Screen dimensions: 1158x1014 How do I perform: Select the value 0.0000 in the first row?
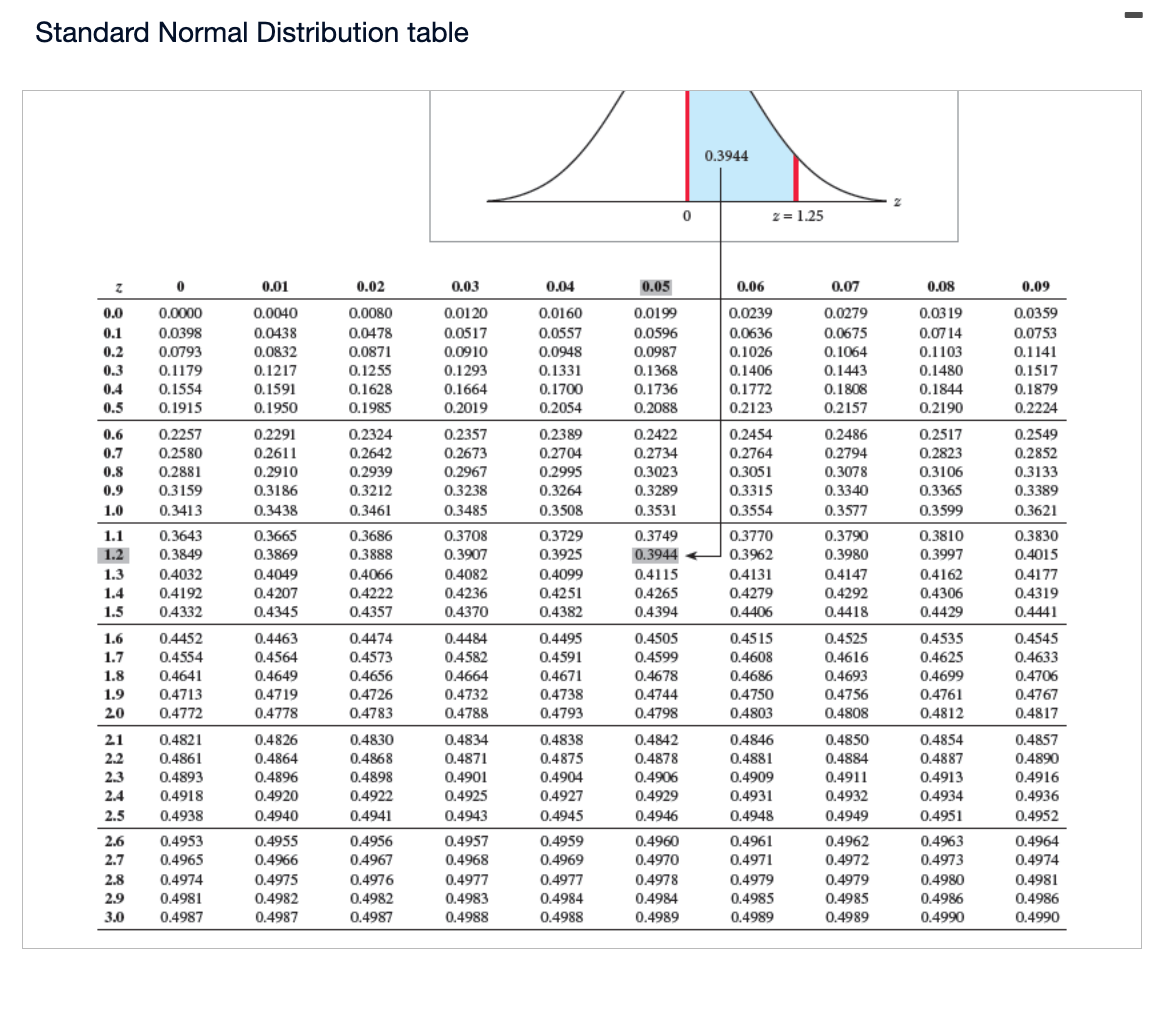click(x=180, y=311)
